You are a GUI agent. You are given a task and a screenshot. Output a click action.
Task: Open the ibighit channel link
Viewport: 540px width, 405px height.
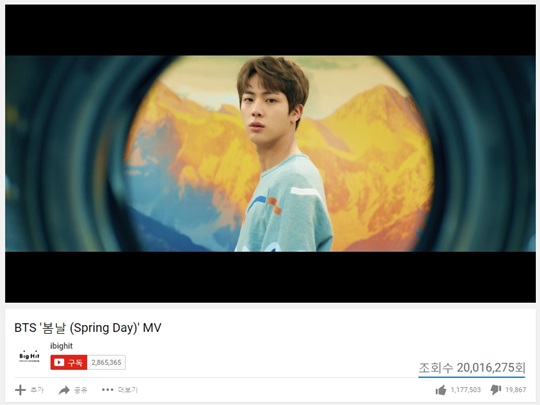pyautogui.click(x=61, y=346)
